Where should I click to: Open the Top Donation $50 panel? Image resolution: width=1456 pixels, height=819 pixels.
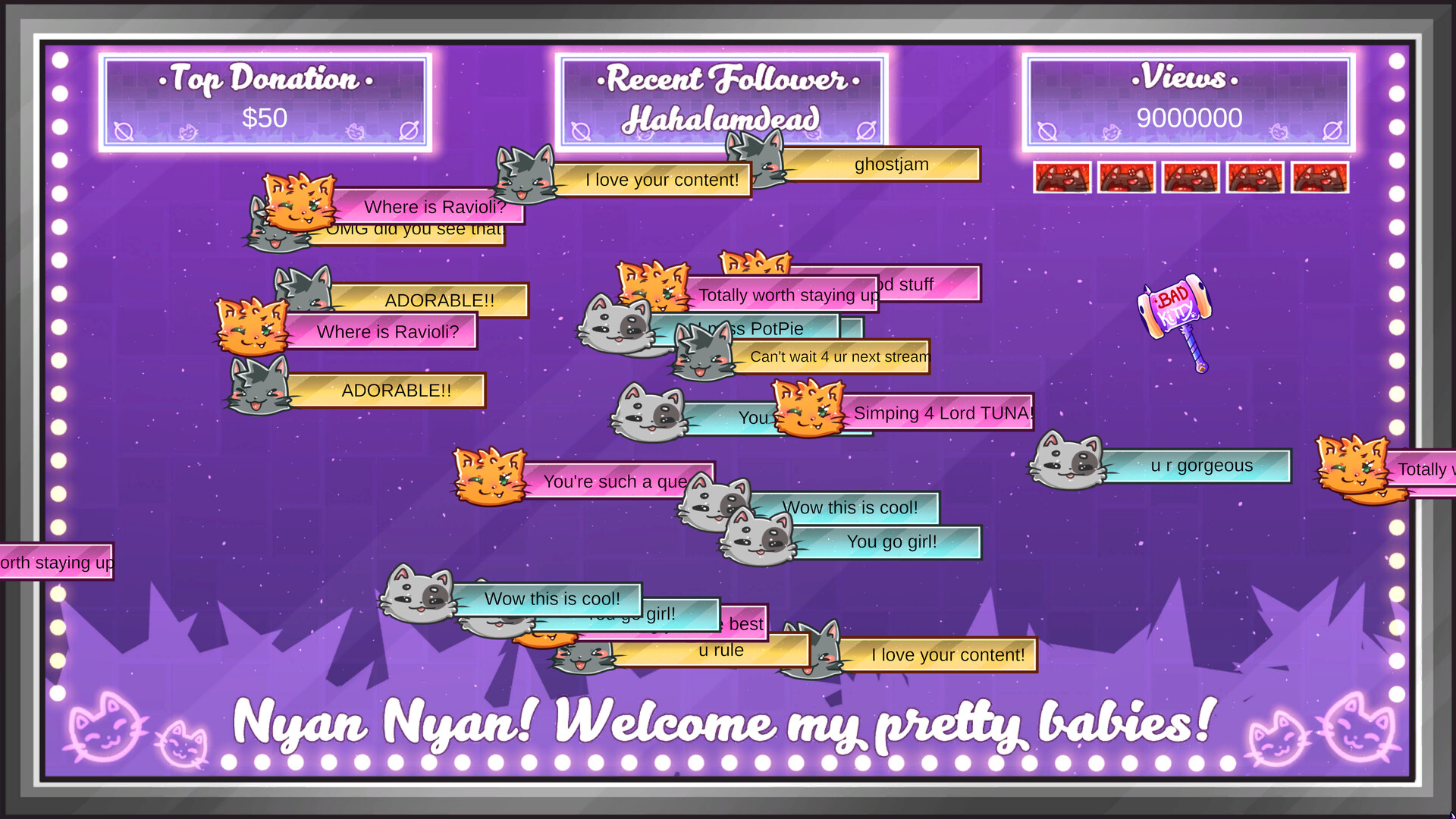pos(265,102)
